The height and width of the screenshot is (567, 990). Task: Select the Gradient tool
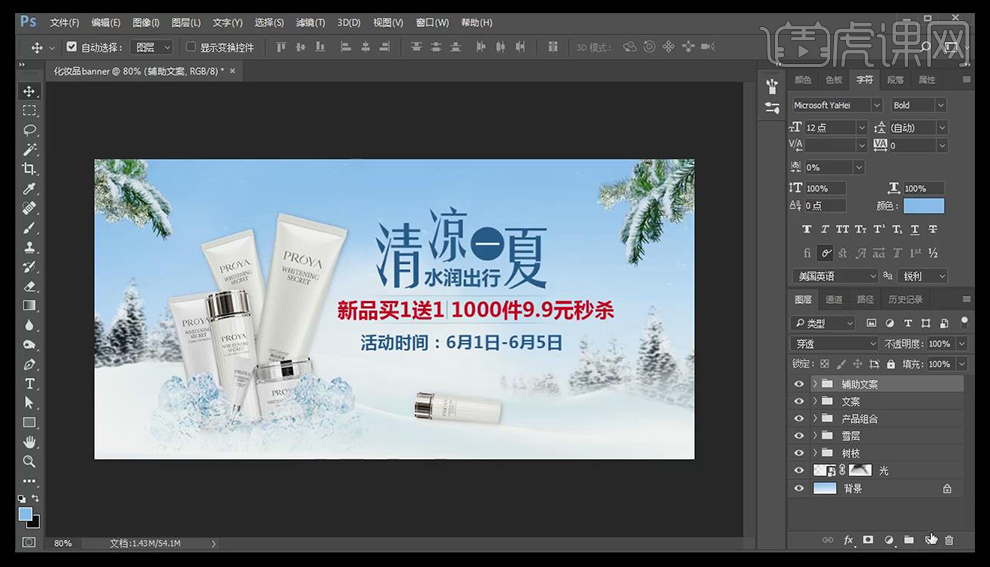coord(29,306)
